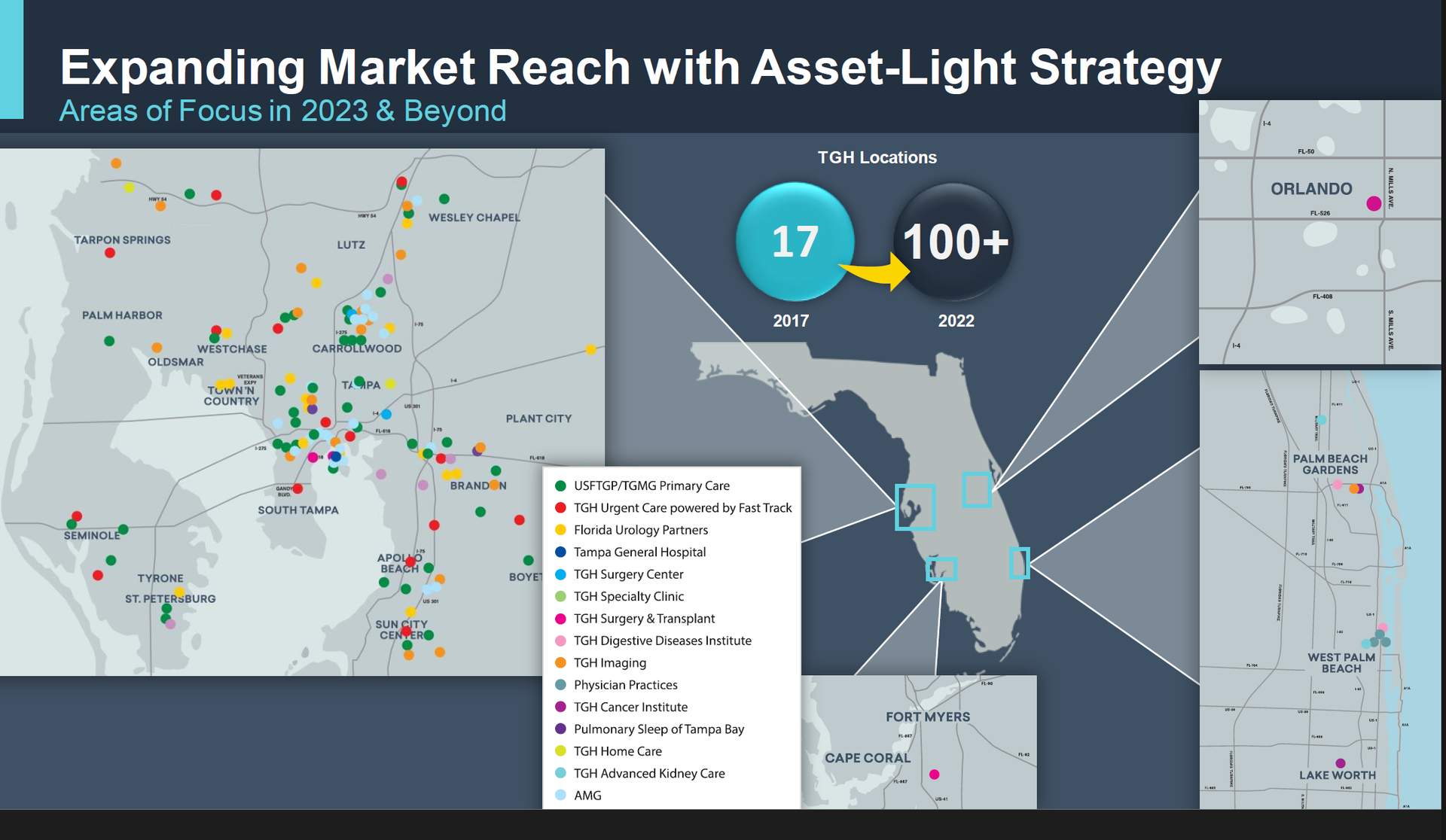This screenshot has height=840, width=1446.
Task: Click the Tampa Bay highlight box on Florida
Action: 915,507
